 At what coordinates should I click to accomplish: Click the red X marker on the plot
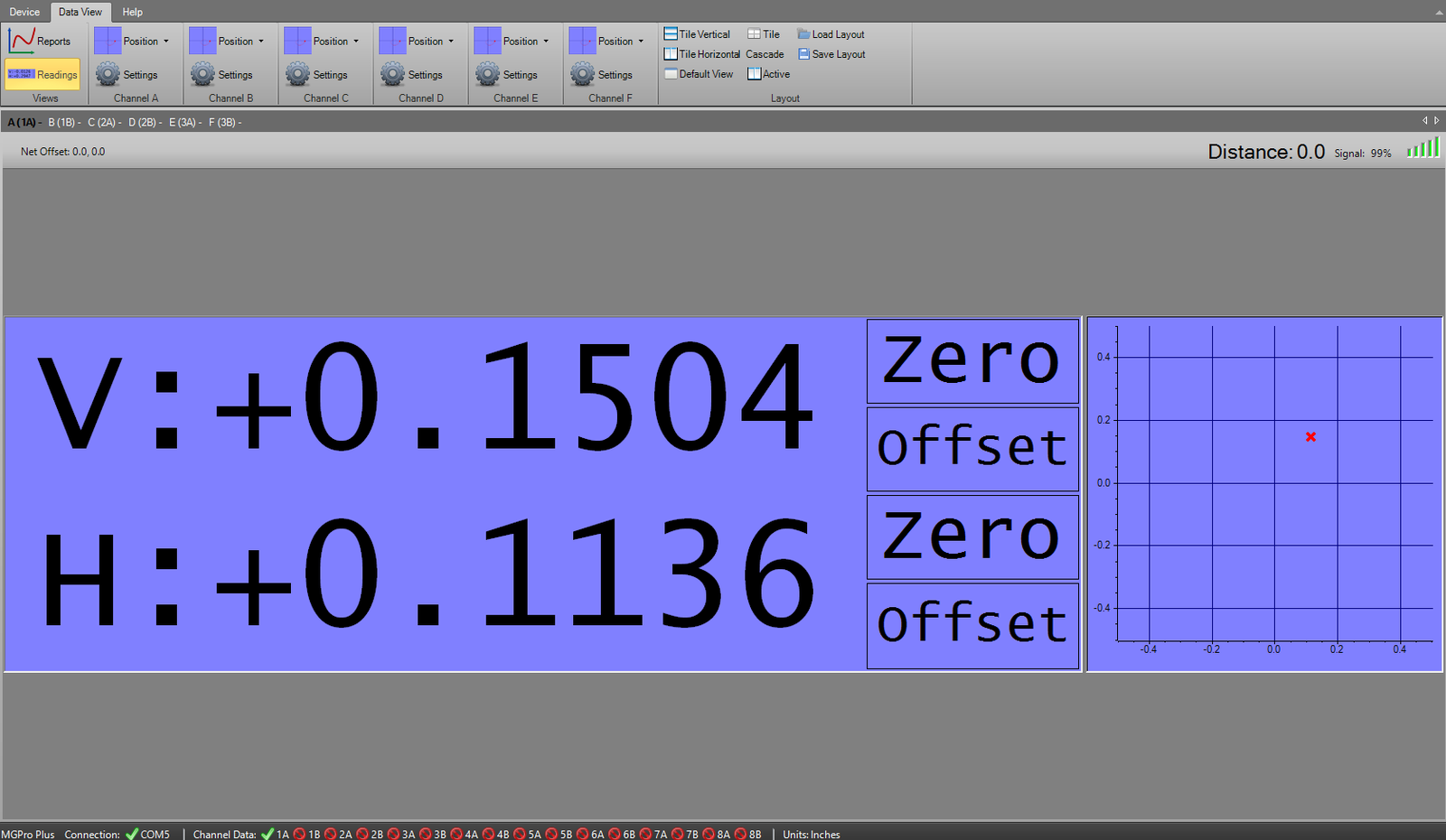coord(1310,437)
